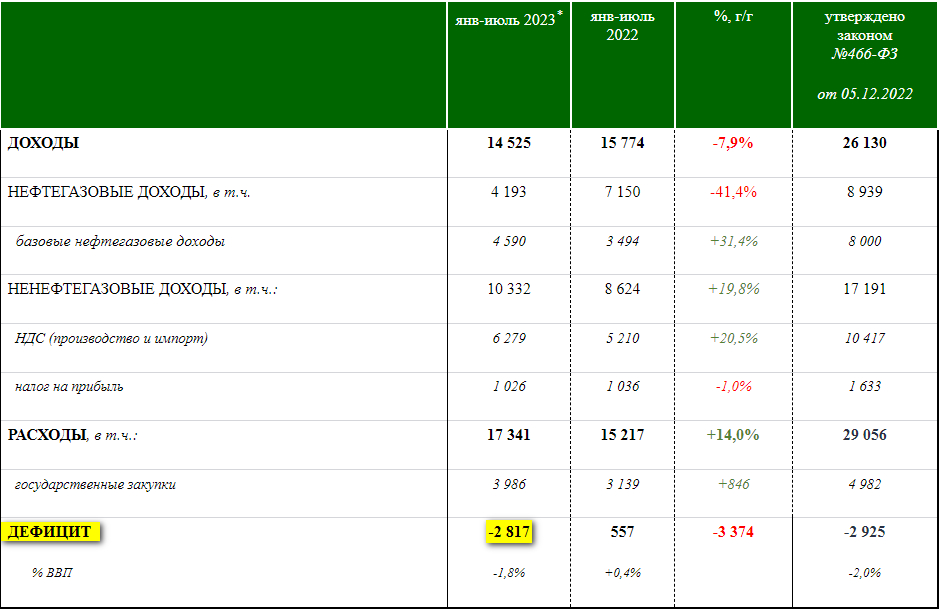This screenshot has height=609, width=940.
Task: Click the %, г/г column header
Action: pos(733,16)
